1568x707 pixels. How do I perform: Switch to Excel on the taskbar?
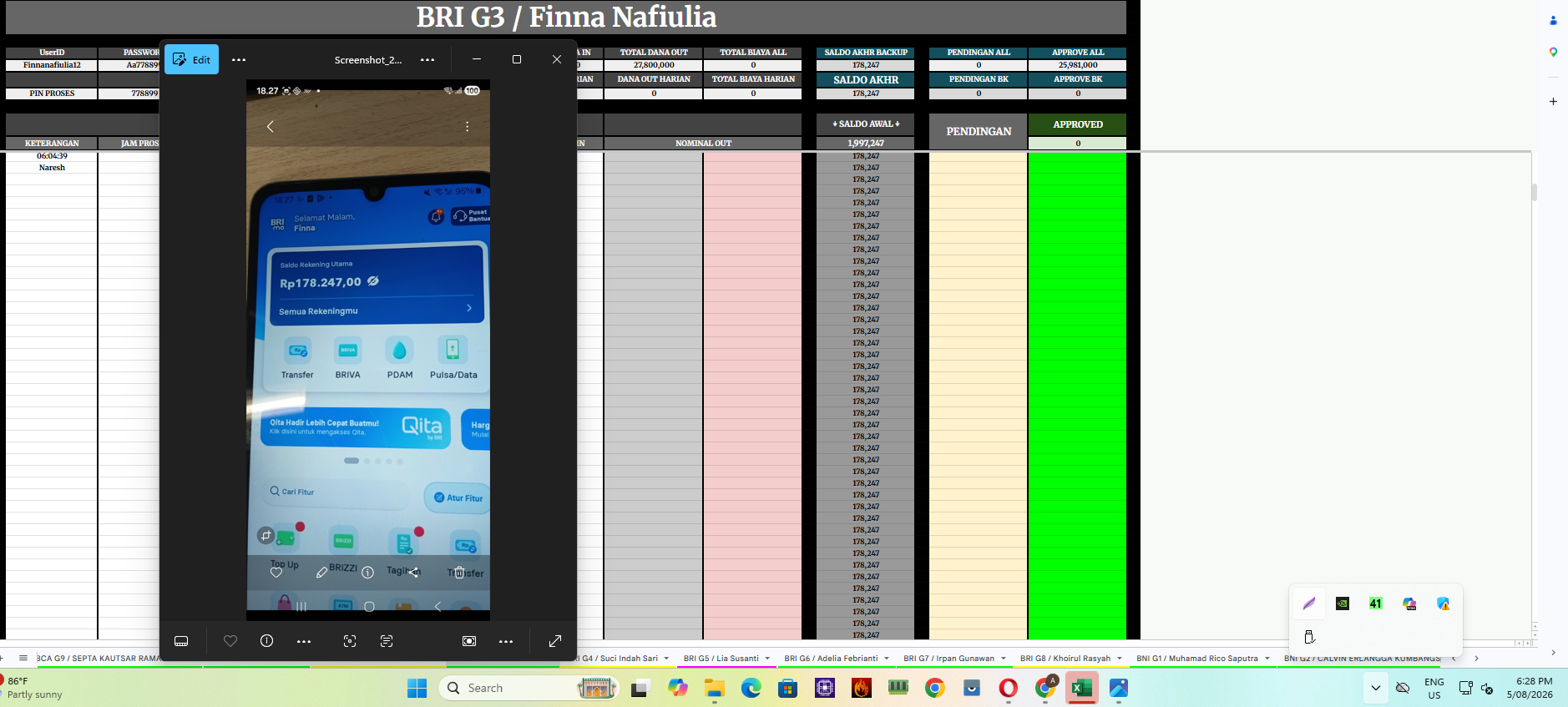click(x=1082, y=688)
